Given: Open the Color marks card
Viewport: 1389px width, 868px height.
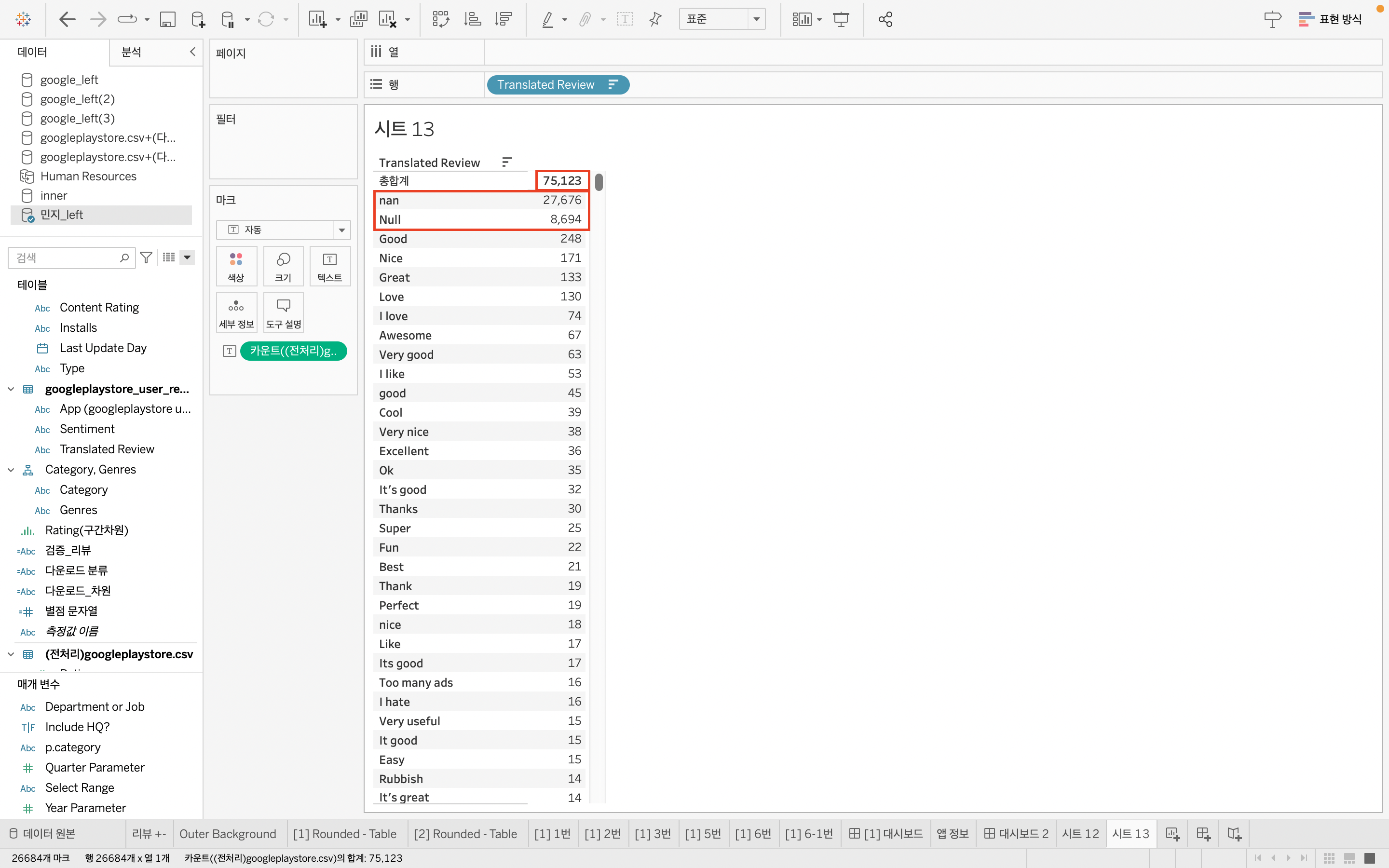Looking at the screenshot, I should 236,266.
